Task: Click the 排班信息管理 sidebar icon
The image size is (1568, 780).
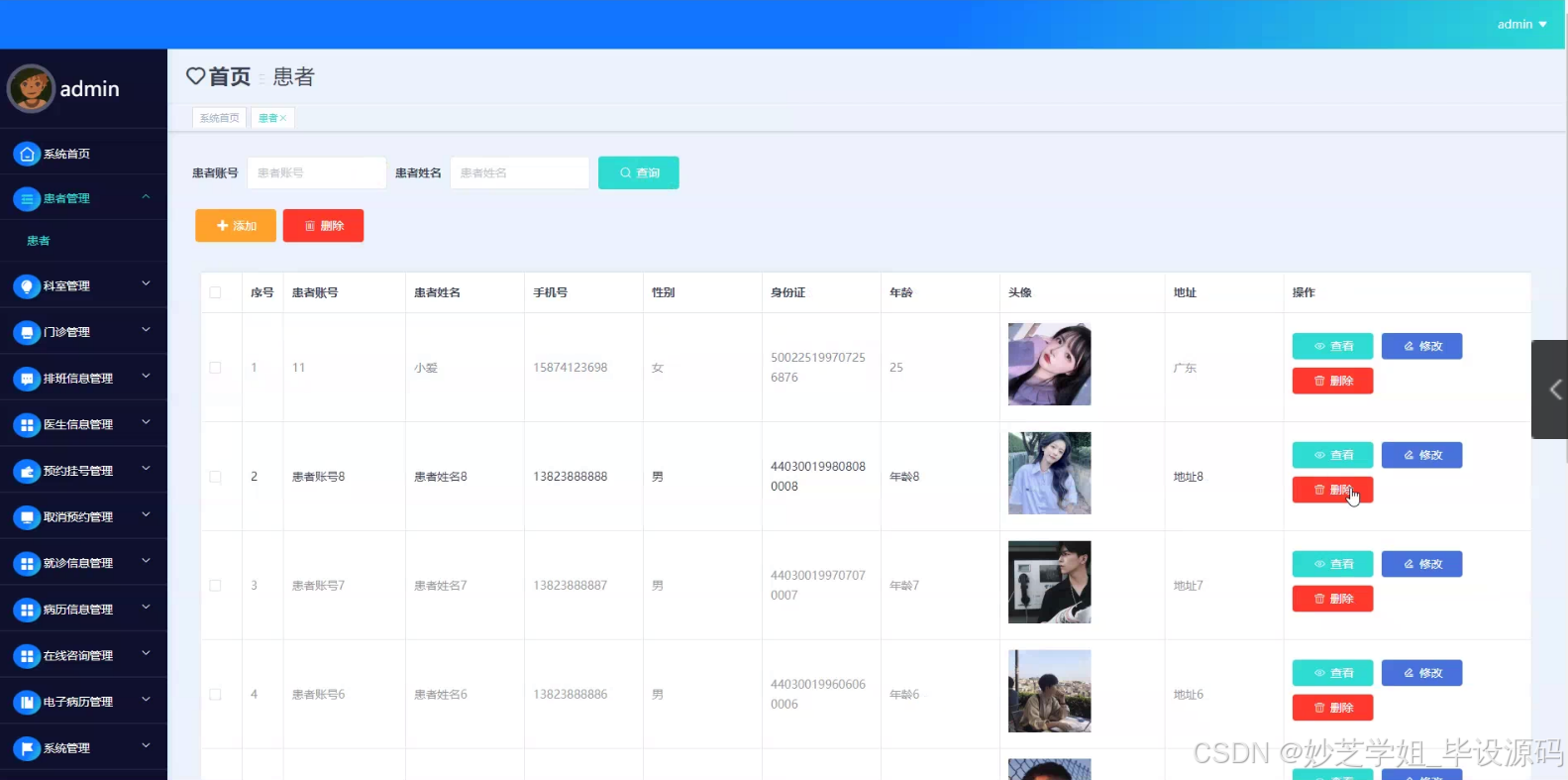Action: coord(27,379)
